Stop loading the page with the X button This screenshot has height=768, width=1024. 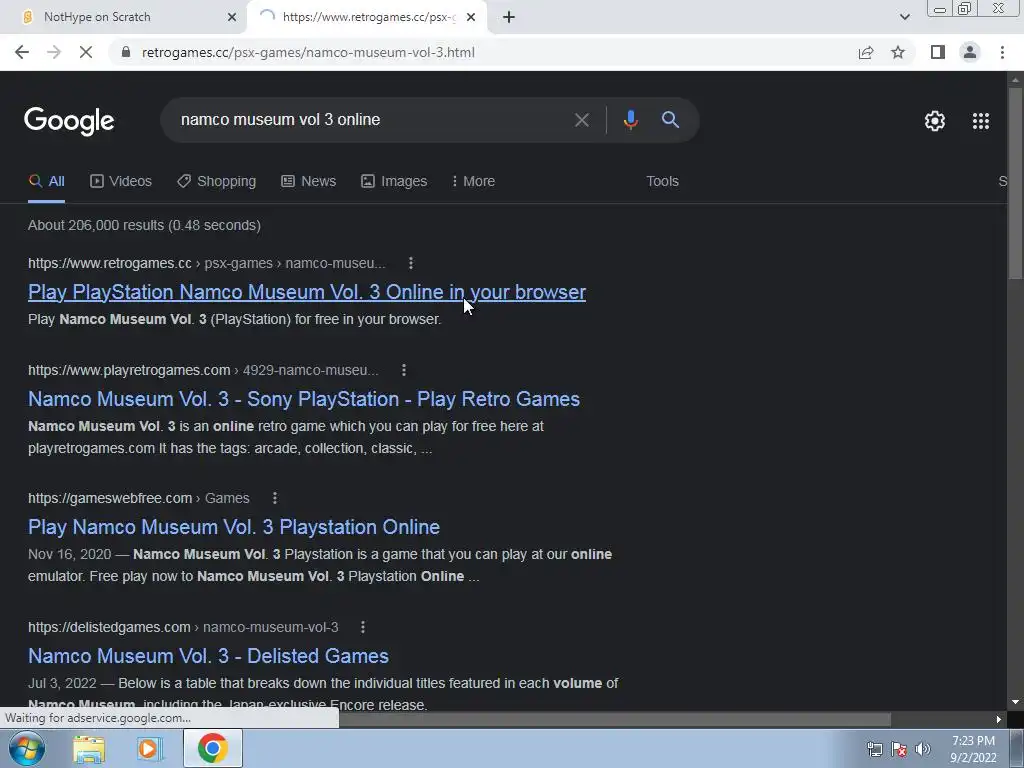coord(86,52)
